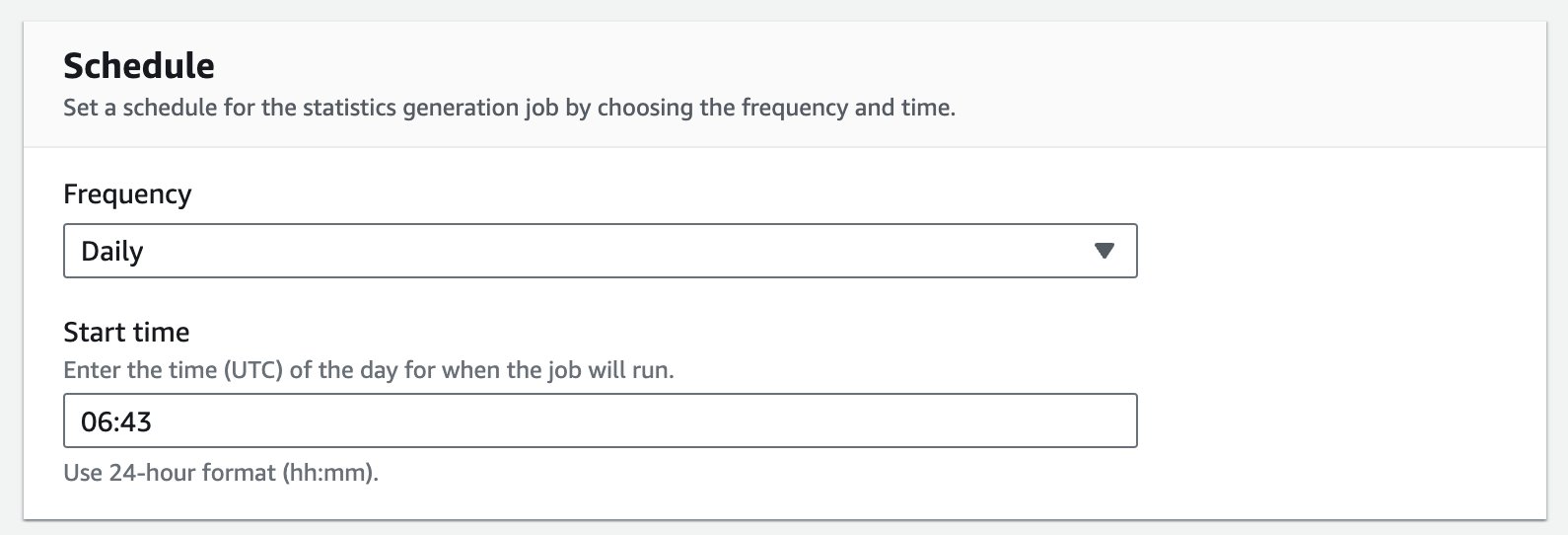Click the Schedule heading

coord(139,66)
